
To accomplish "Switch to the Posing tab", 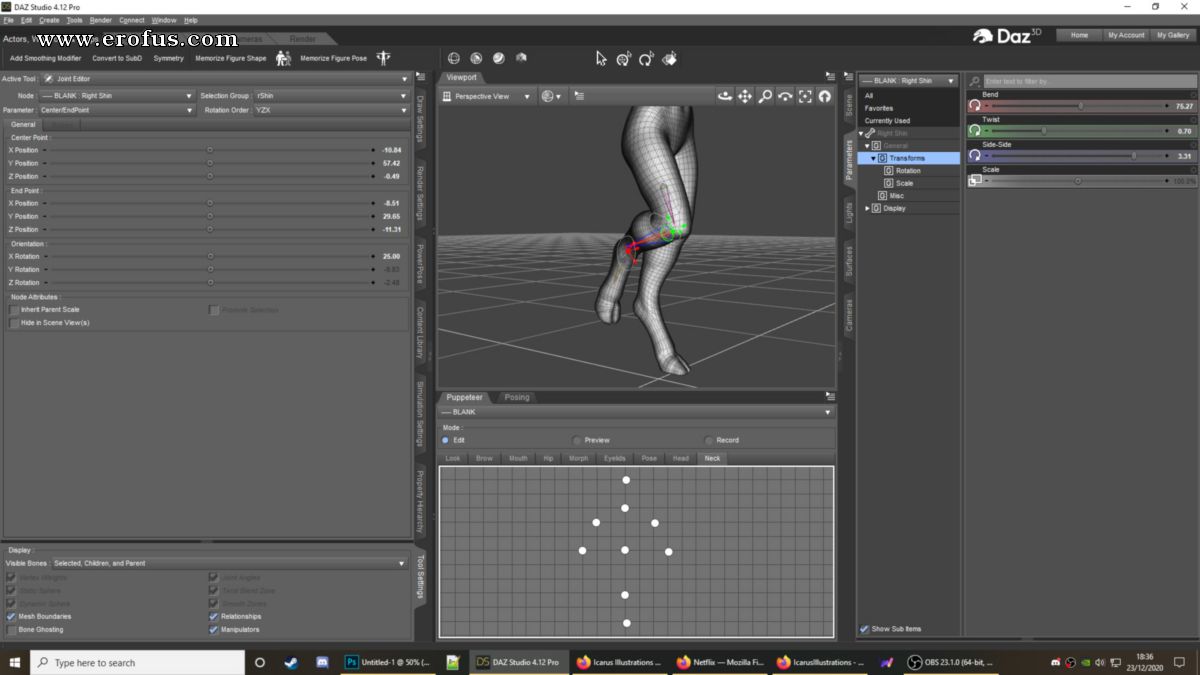I will pyautogui.click(x=517, y=397).
